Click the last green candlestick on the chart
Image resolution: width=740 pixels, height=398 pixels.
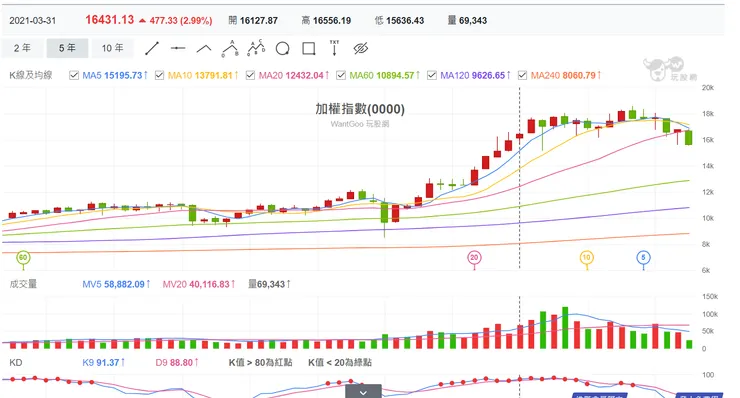point(689,137)
